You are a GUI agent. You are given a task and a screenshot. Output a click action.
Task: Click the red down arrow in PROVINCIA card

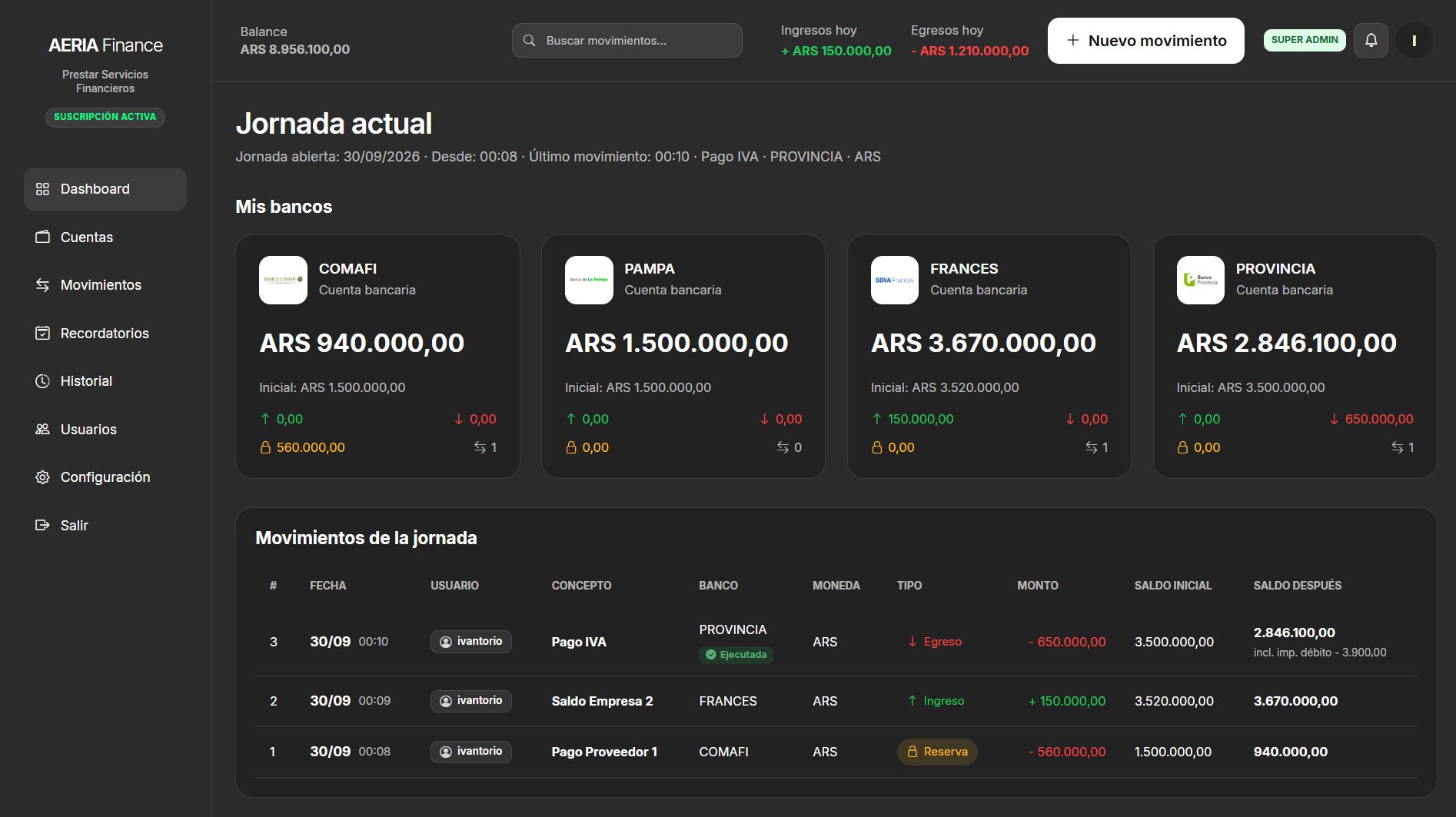1334,419
